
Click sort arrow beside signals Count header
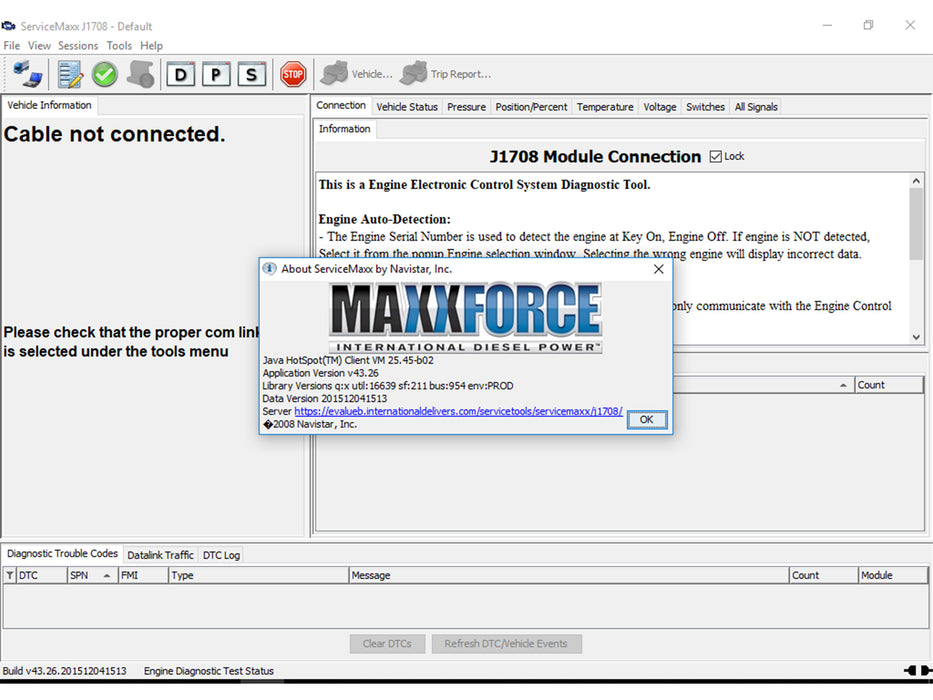pyautogui.click(x=843, y=386)
